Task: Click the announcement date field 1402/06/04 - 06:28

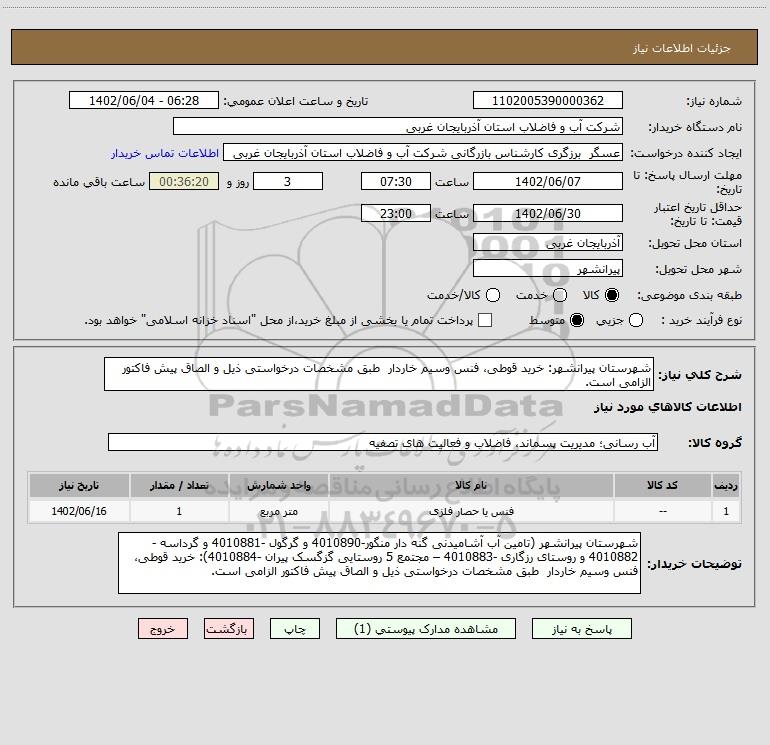Action: tap(144, 101)
